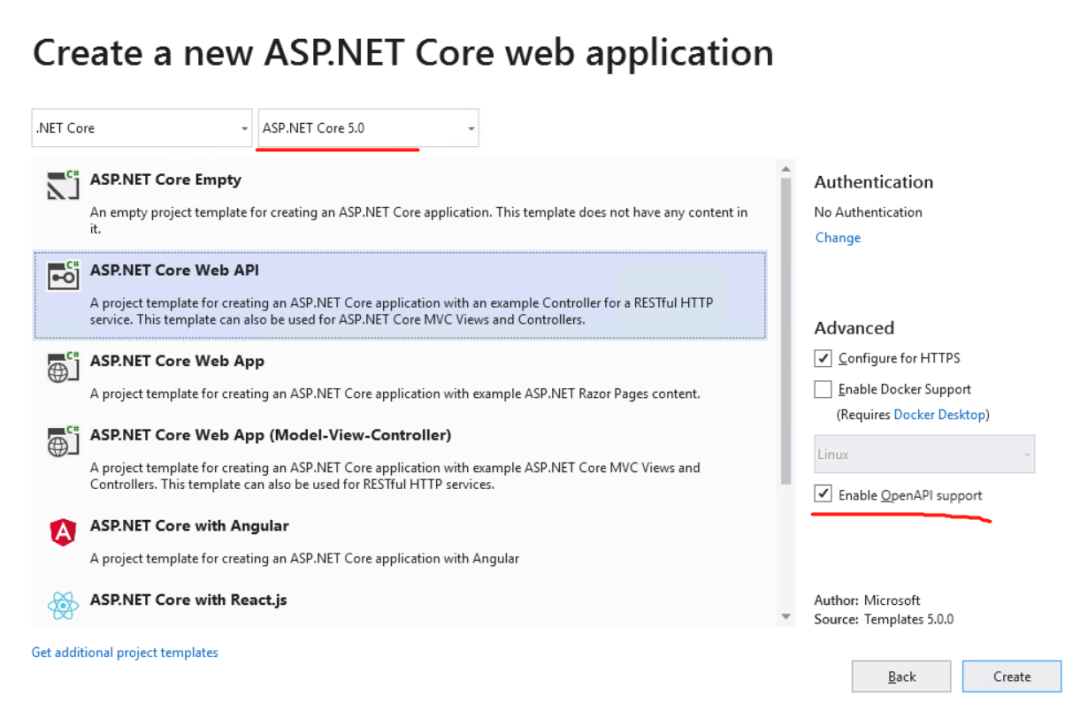Open the ASP.NET Core 5.0 version dropdown
The width and height of the screenshot is (1080, 711).
click(368, 128)
